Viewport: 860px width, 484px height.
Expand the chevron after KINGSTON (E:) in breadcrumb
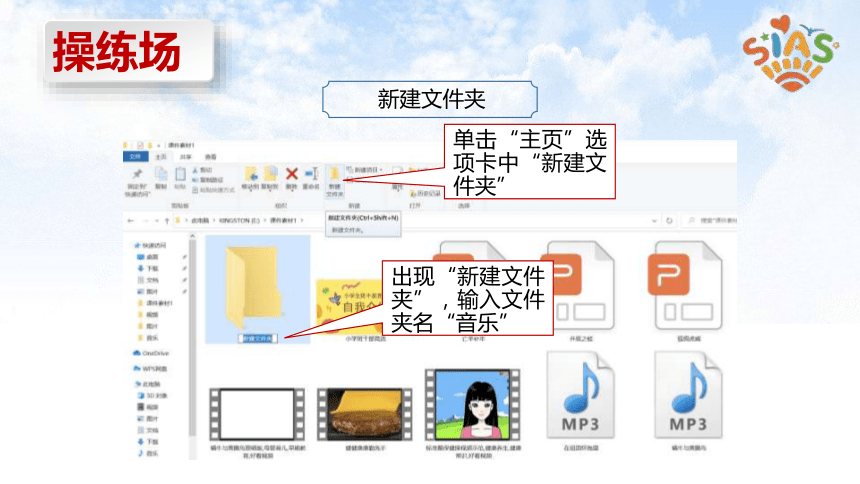(265, 221)
